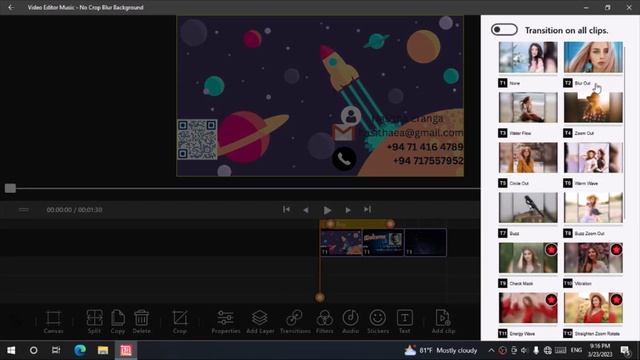Pick the Buzz transition with bird thumbnail
This screenshot has width=640, height=360.
coord(528,208)
